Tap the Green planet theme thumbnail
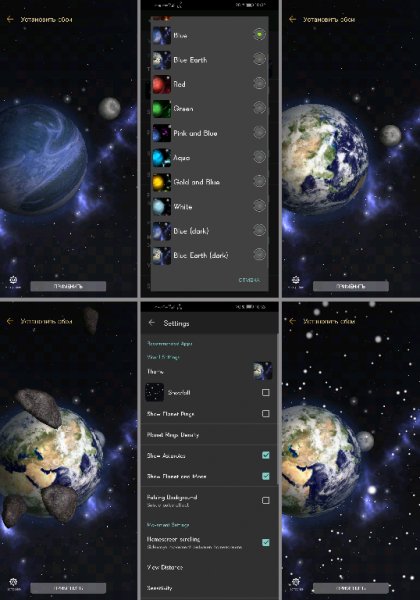This screenshot has height=600, width=420. (x=161, y=109)
